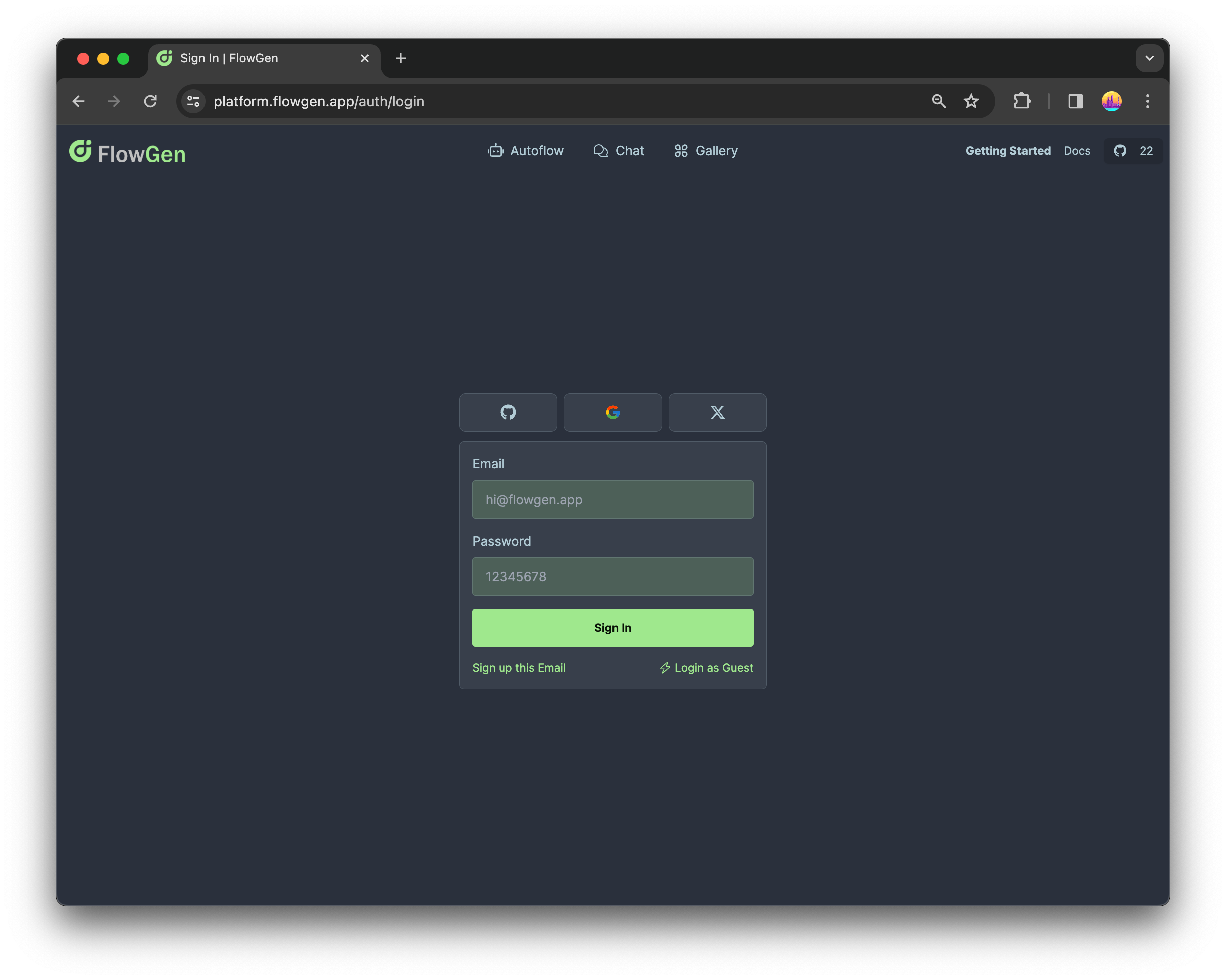The width and height of the screenshot is (1226, 980).
Task: Open Autoflow section
Action: (x=526, y=150)
